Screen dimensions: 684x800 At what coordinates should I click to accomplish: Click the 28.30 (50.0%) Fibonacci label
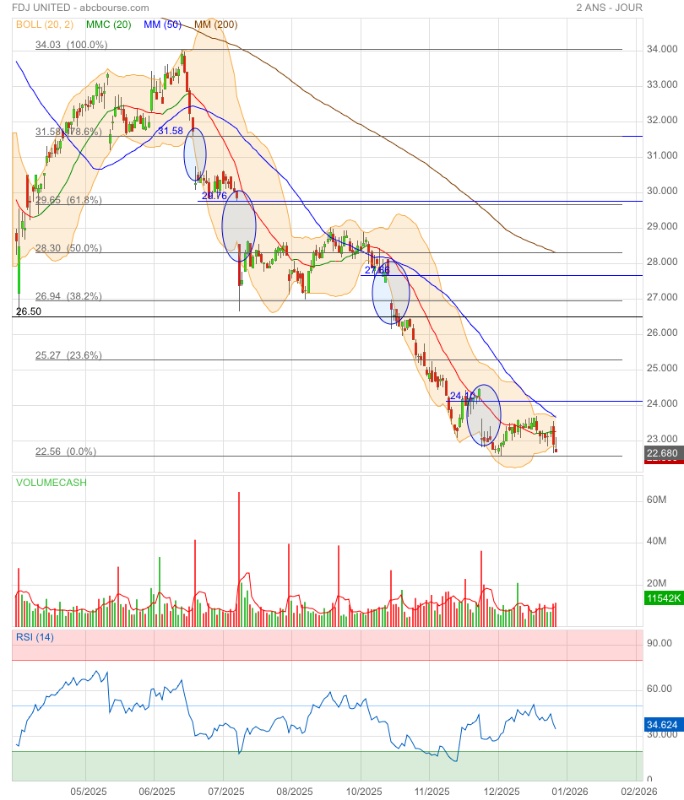point(68,248)
